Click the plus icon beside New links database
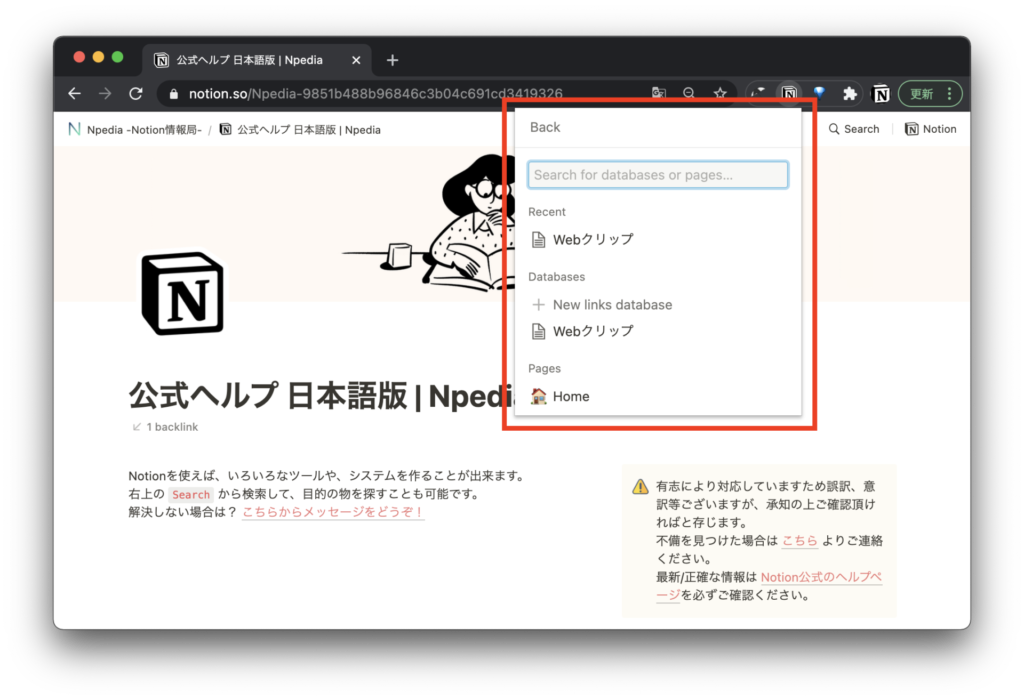Viewport: 1024px width, 700px height. (538, 304)
